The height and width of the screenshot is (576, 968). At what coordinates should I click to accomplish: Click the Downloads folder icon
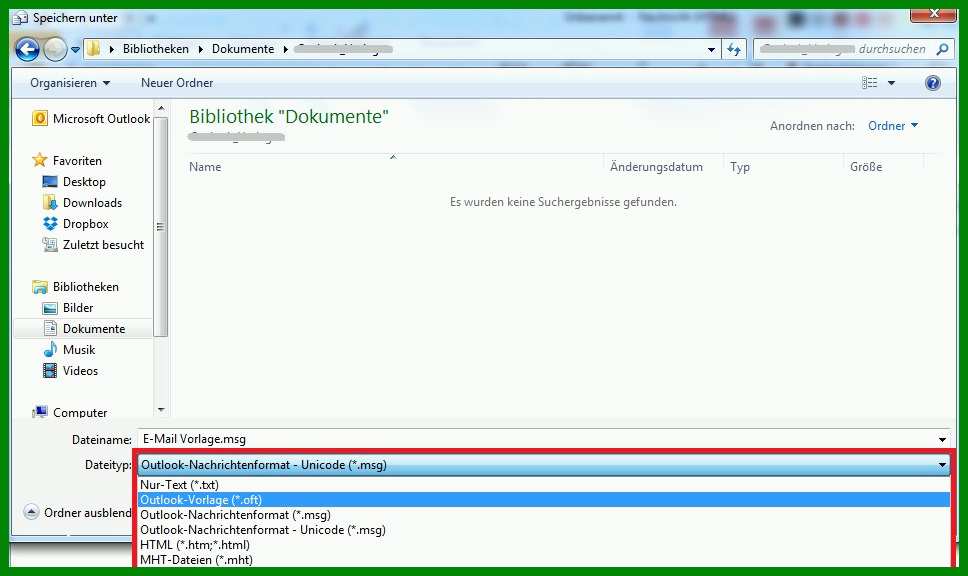click(x=50, y=202)
